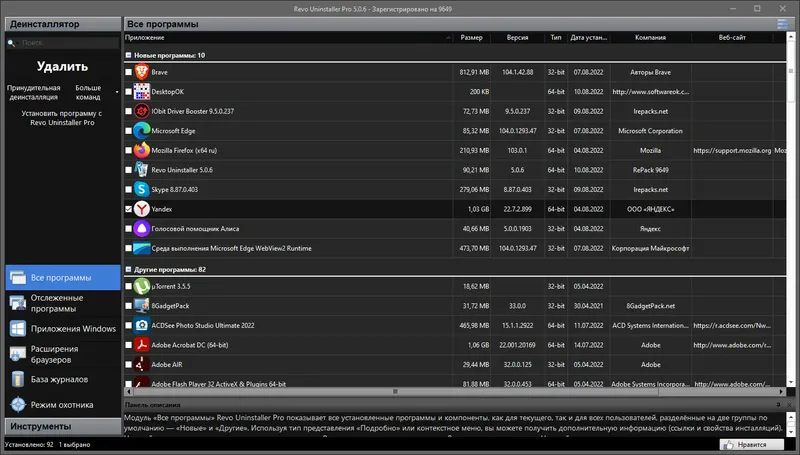This screenshot has height=455, width=800.
Task: Check the DesktopOK checkbox
Action: [129, 92]
